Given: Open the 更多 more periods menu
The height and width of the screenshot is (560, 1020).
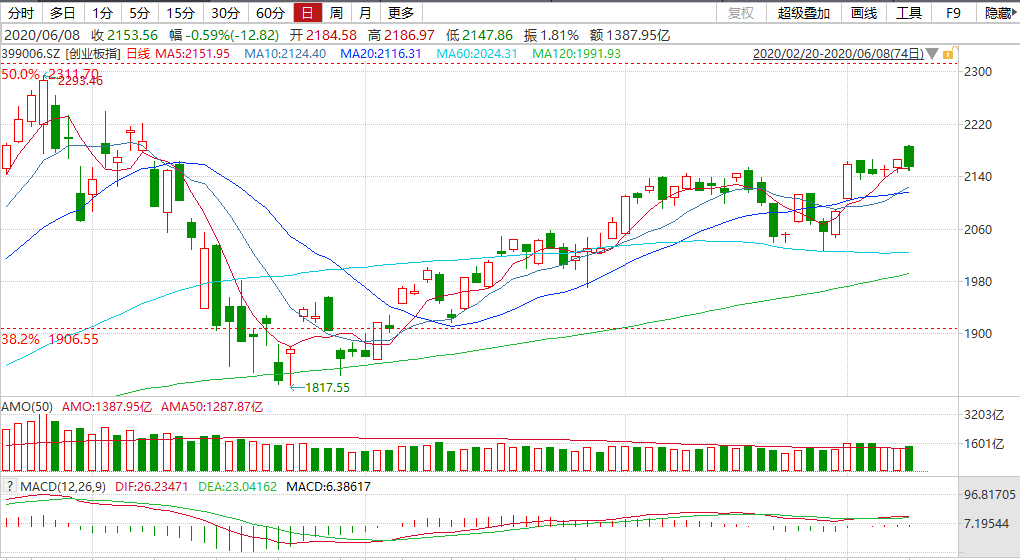Looking at the screenshot, I should (401, 13).
